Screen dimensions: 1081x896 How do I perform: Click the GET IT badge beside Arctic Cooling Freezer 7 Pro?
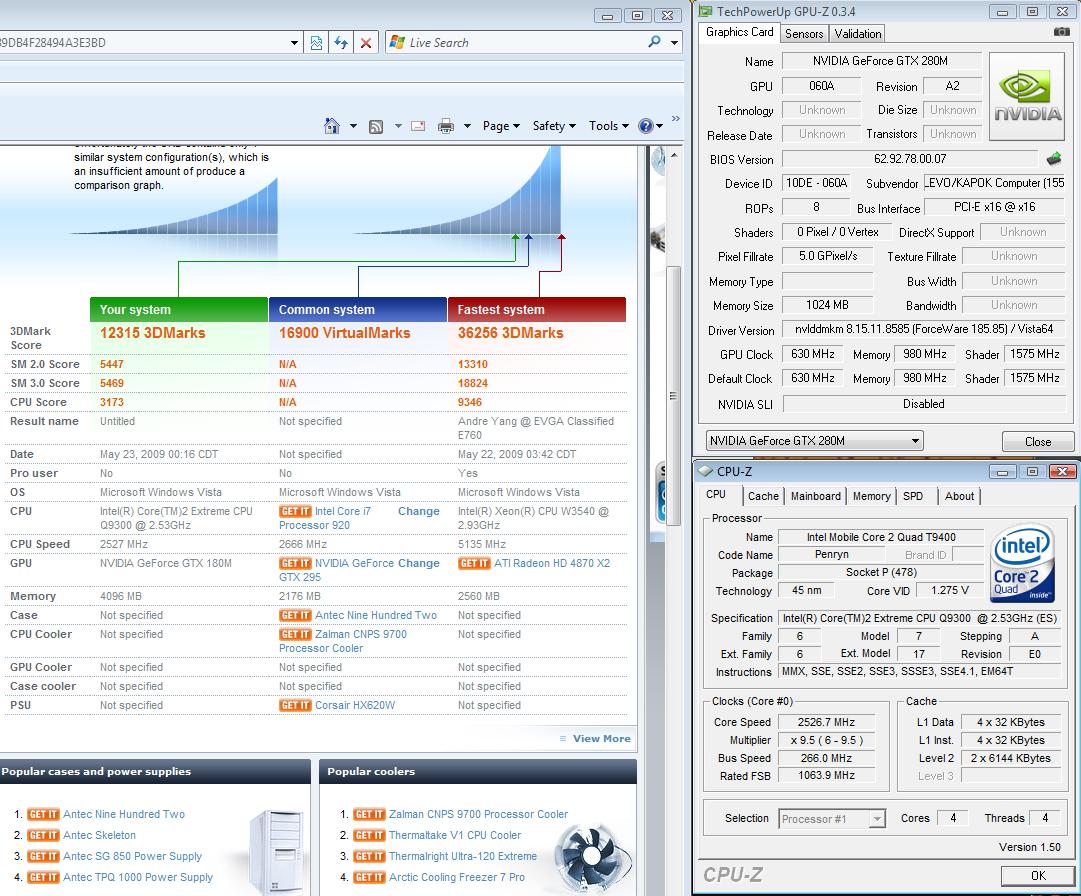(370, 877)
